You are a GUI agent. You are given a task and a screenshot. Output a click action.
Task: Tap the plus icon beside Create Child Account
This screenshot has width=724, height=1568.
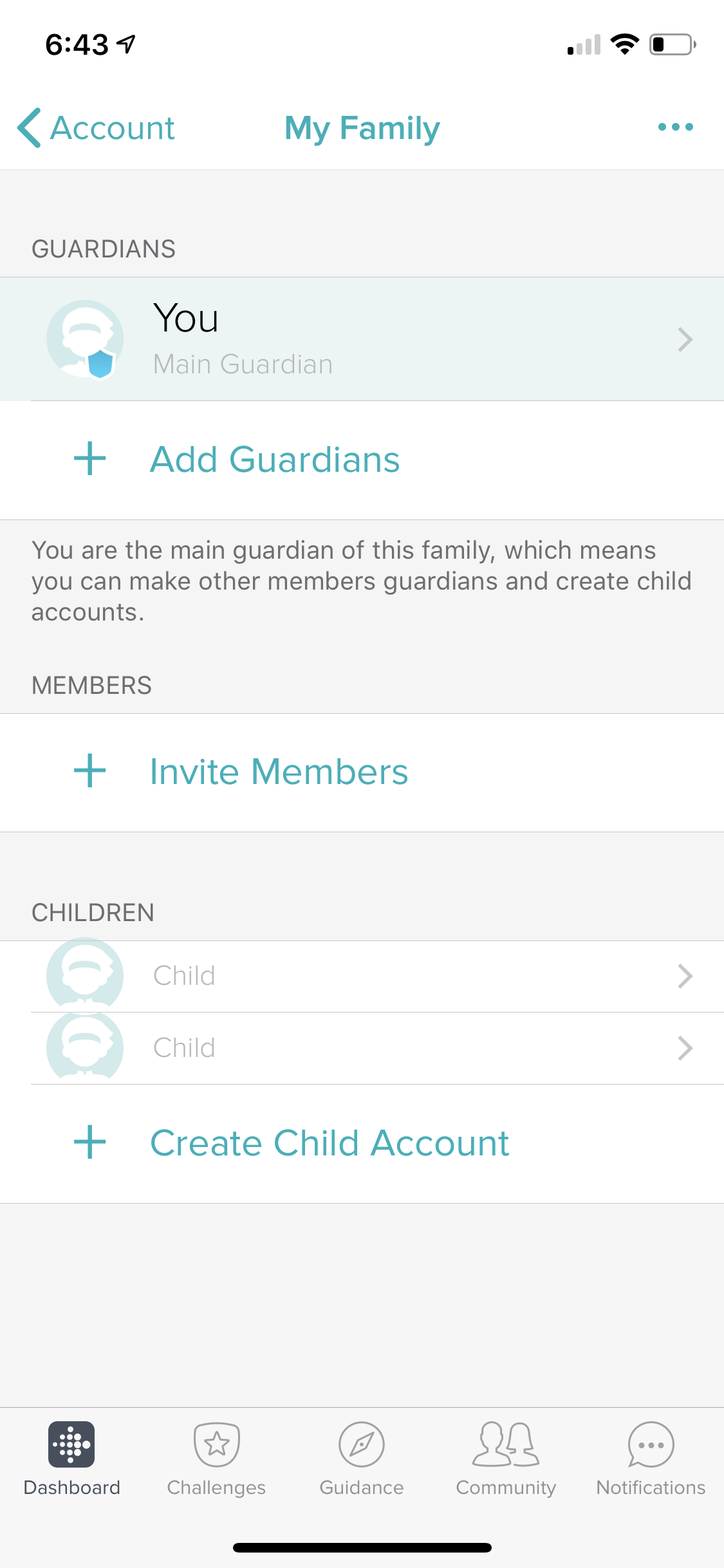(x=90, y=1143)
